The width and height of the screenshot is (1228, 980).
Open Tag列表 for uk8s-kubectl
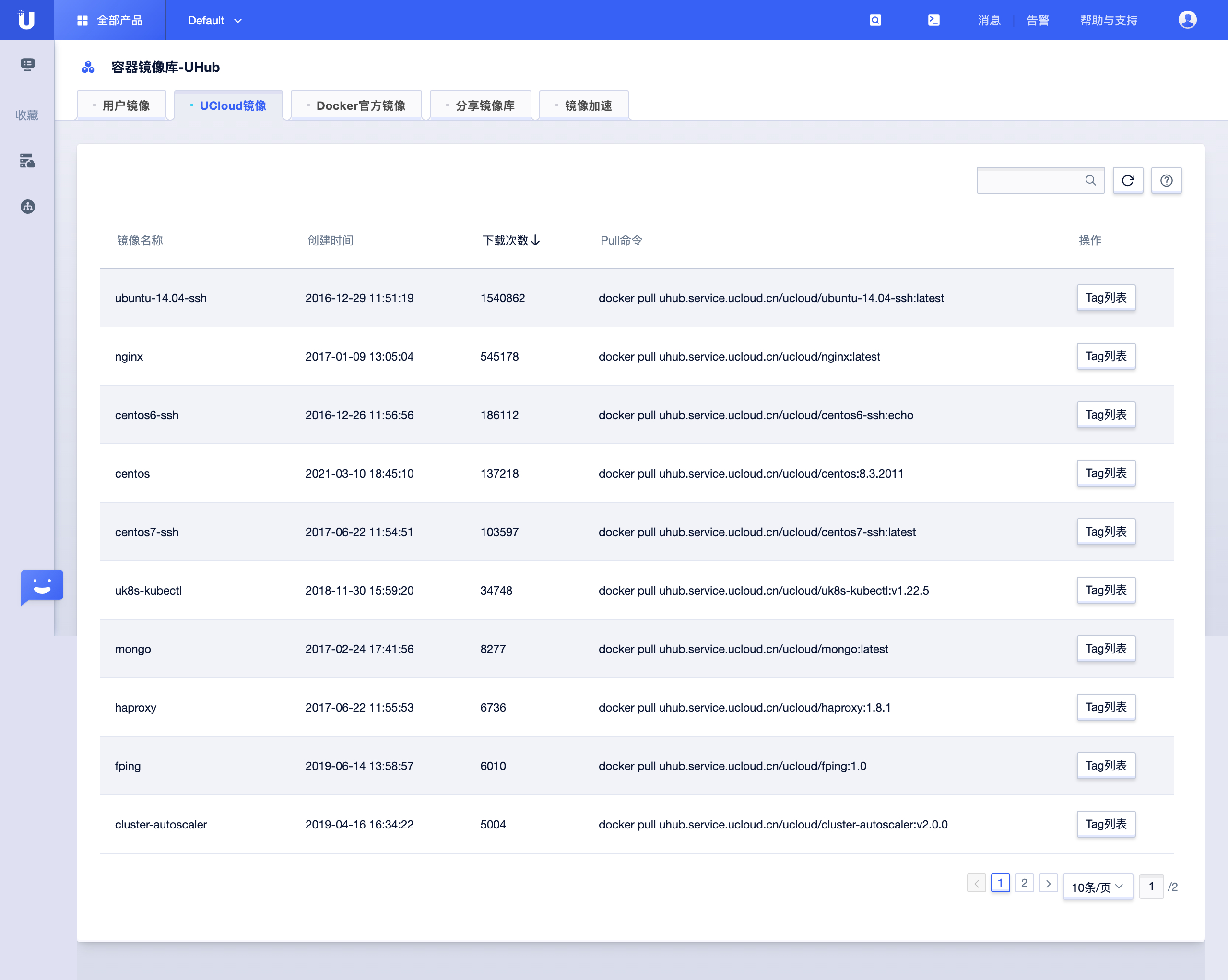(x=1106, y=591)
